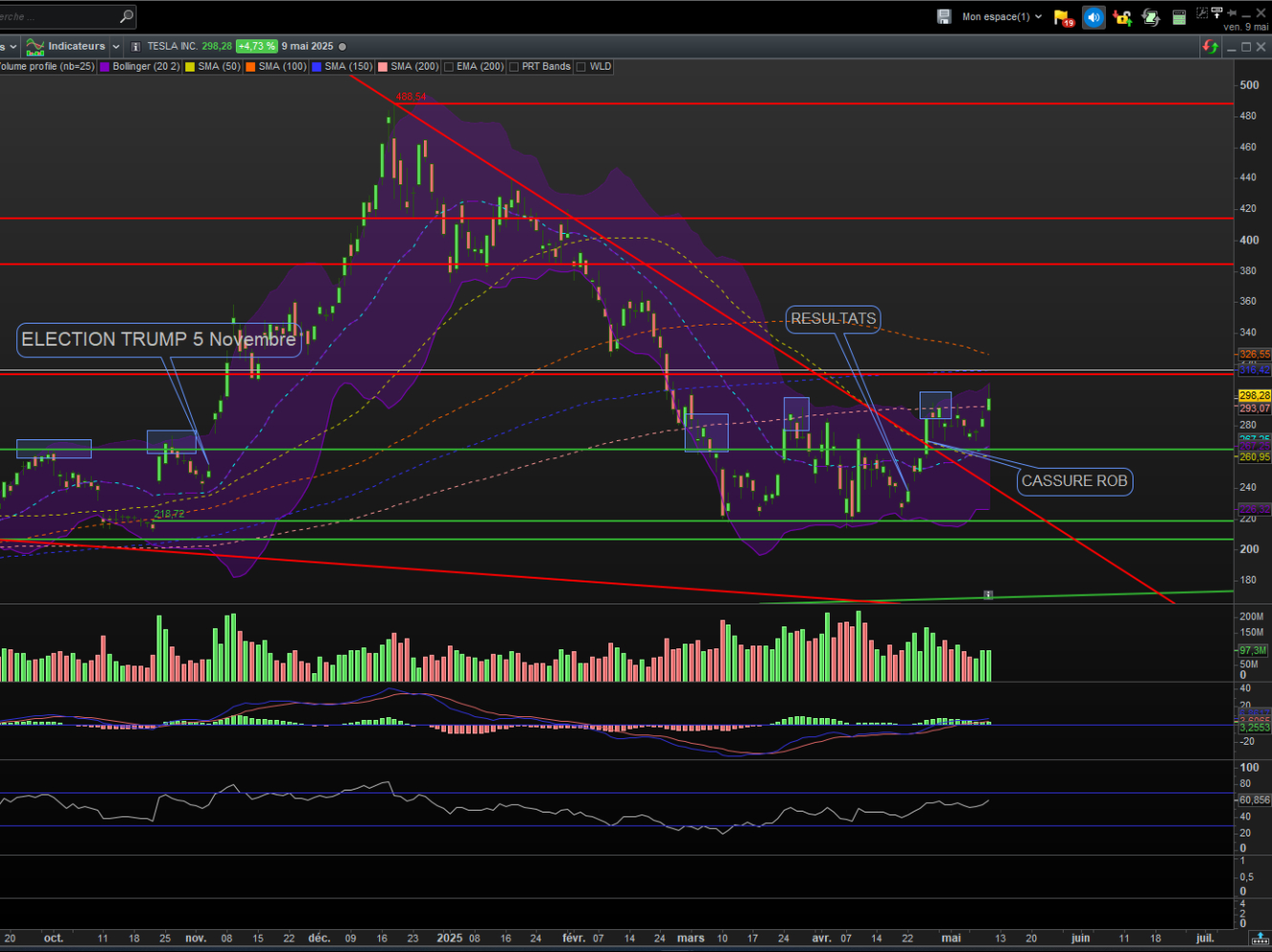Click the 97,3M volume axis label
The image size is (1272, 952).
(1253, 650)
